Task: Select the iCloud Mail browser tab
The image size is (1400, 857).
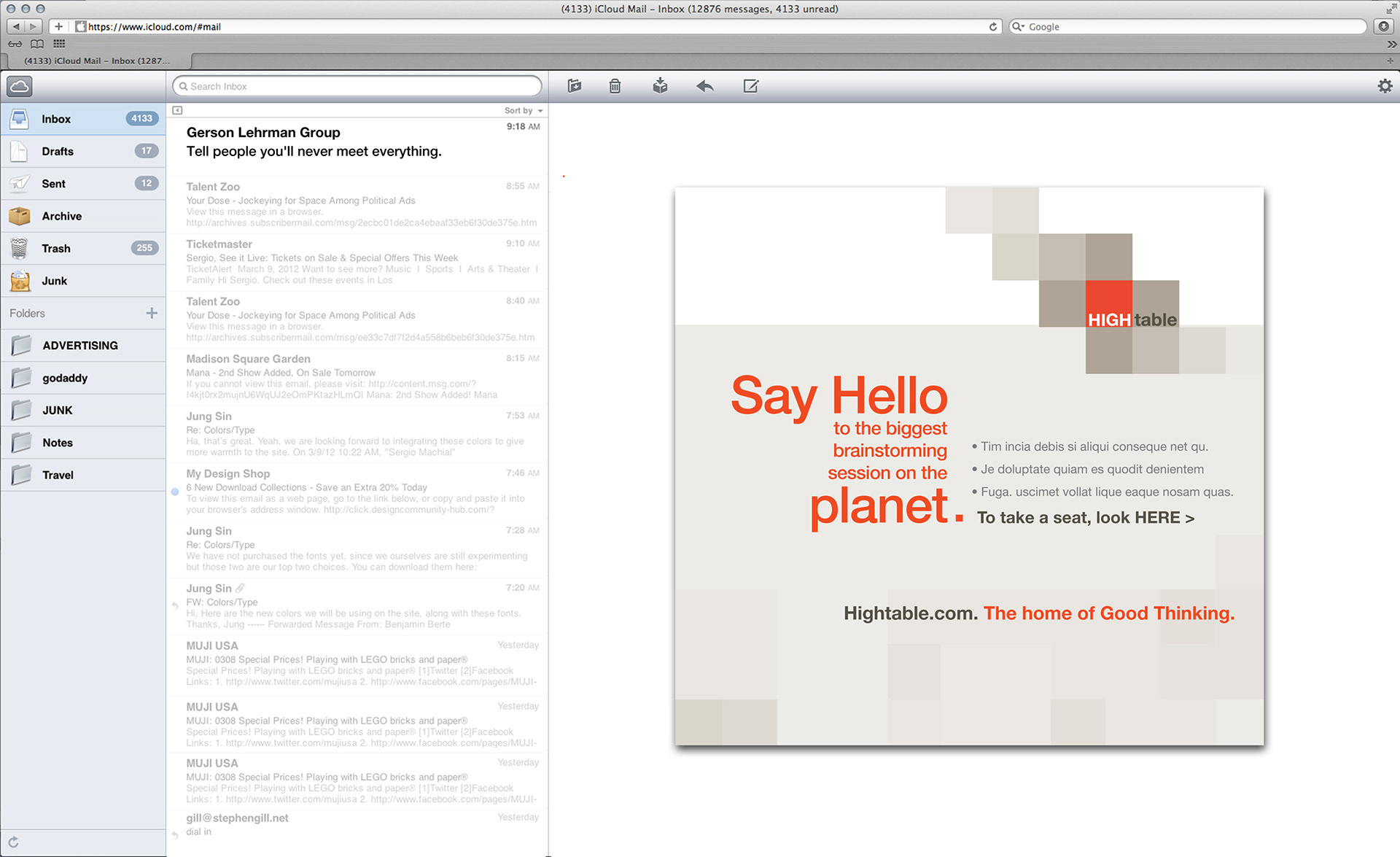Action: click(97, 61)
